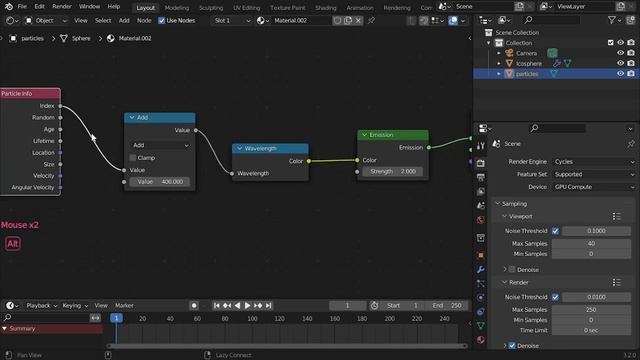Open the Edit menu
The image size is (640, 360).
[39, 7]
